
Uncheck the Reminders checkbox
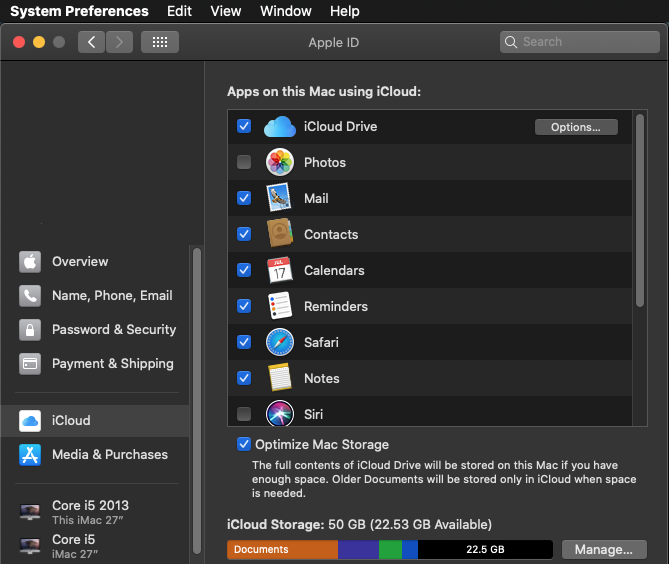[244, 306]
